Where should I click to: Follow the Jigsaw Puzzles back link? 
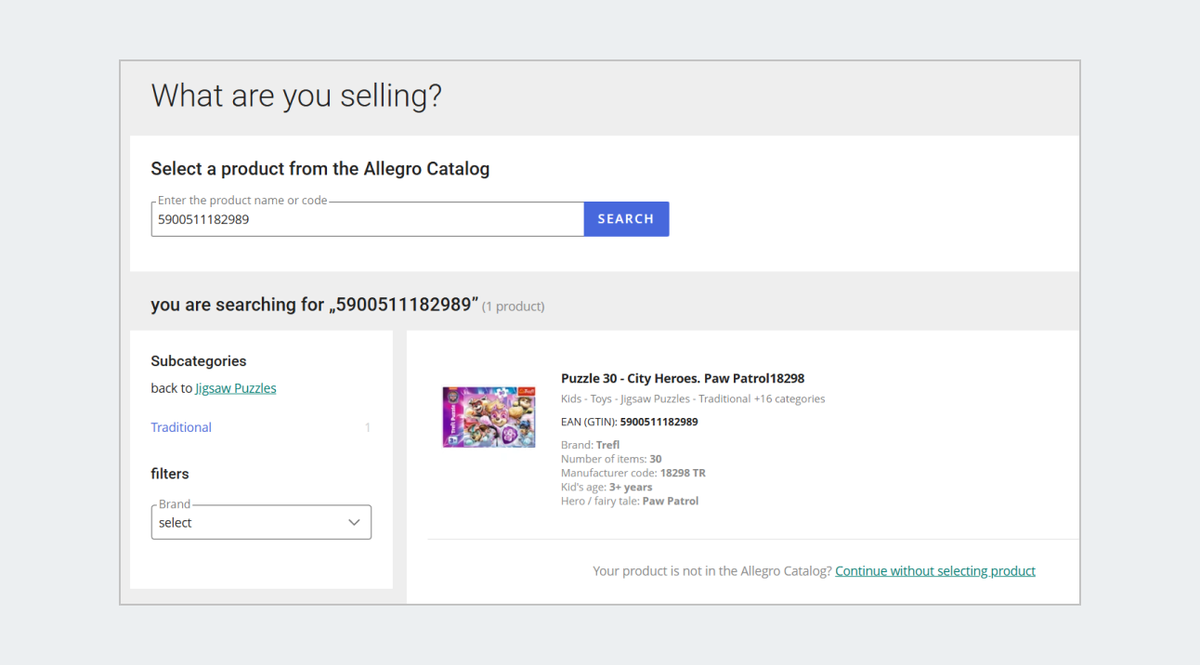(236, 388)
